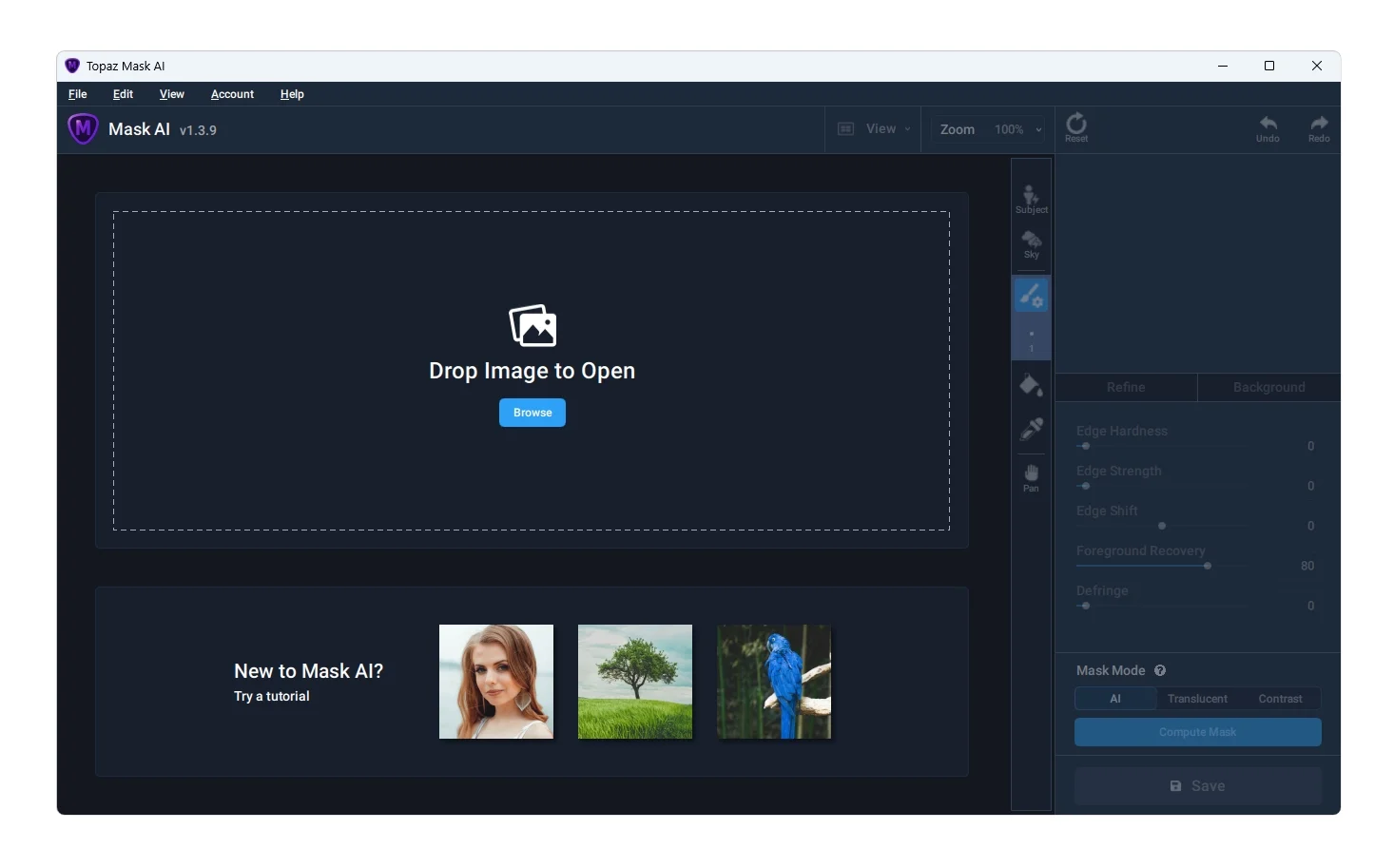The image size is (1394, 868).
Task: Select the Pan hand tool
Action: click(1031, 477)
